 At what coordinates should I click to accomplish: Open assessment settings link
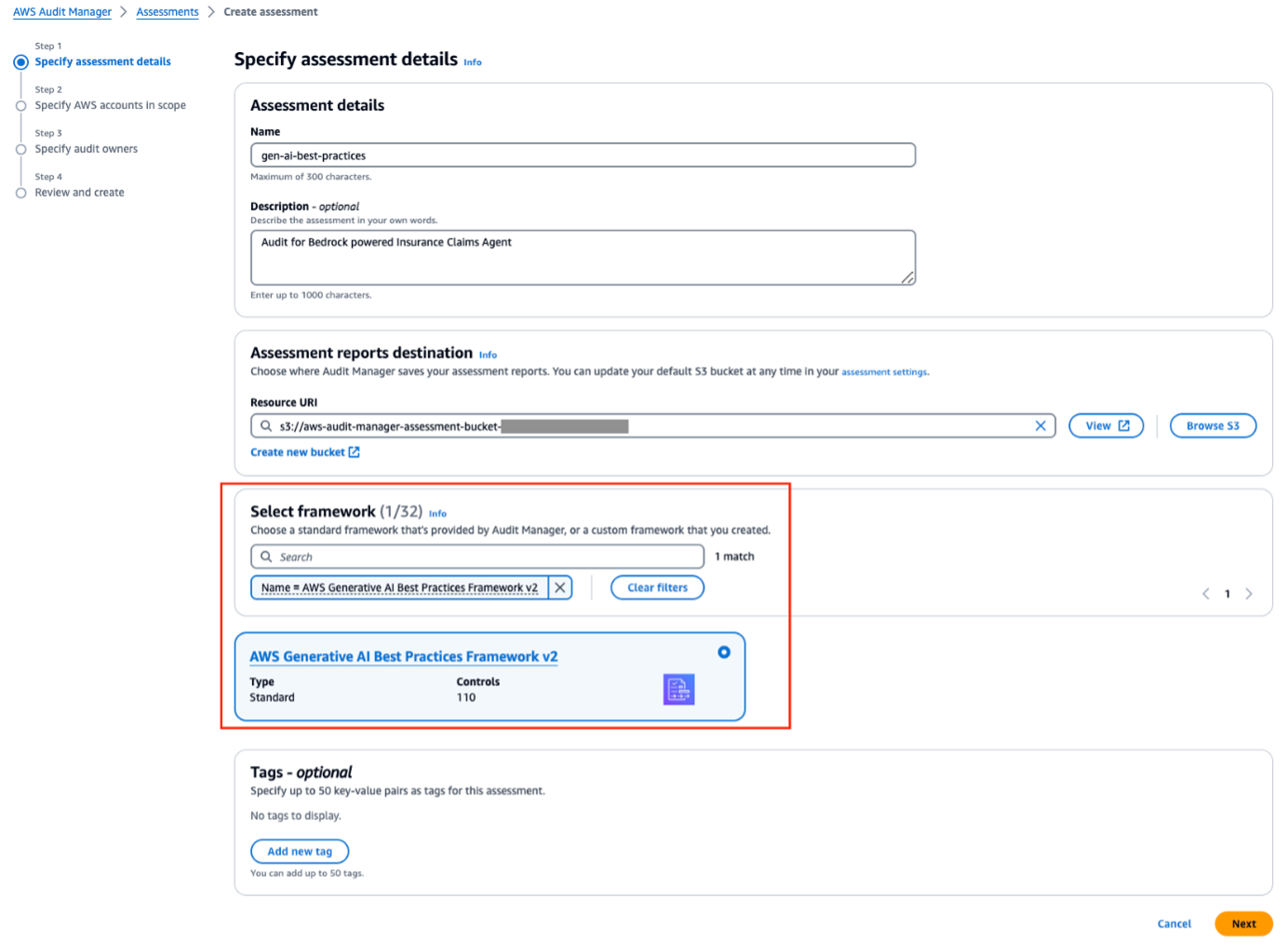[883, 371]
